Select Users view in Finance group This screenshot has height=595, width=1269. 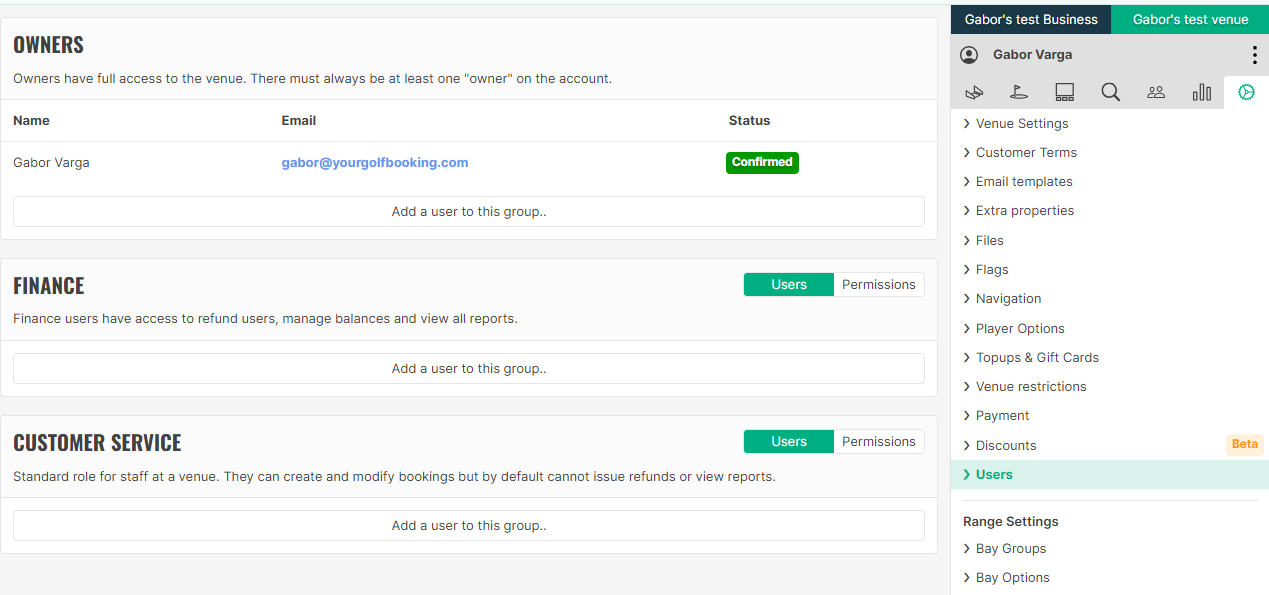(788, 285)
